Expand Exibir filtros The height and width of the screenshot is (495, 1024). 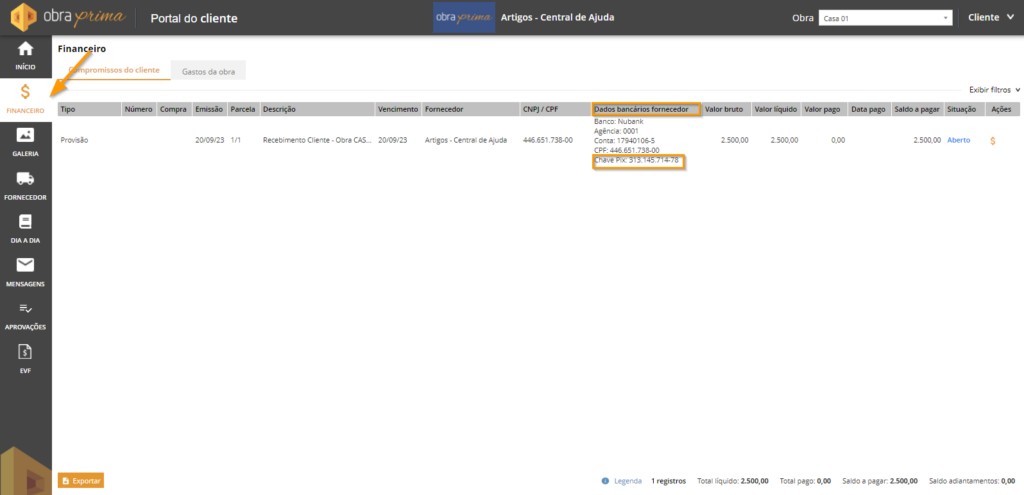994,89
